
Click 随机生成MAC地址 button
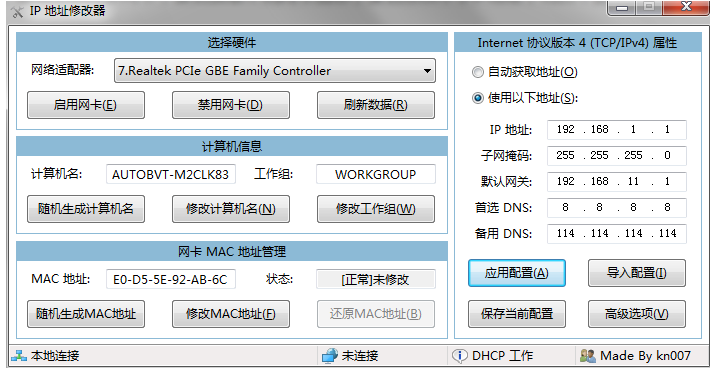(86, 314)
